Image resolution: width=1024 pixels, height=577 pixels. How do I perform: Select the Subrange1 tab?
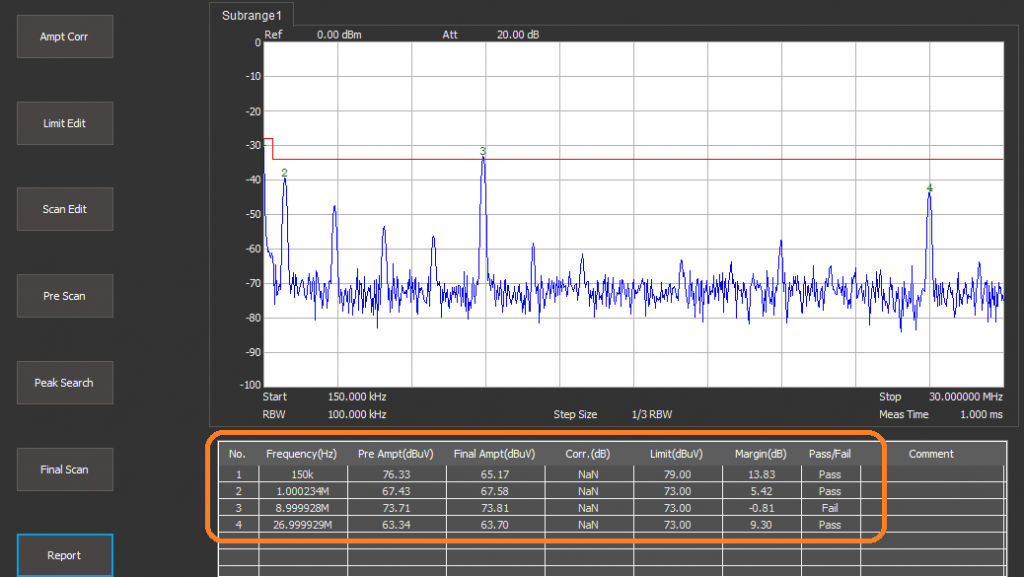tap(252, 16)
